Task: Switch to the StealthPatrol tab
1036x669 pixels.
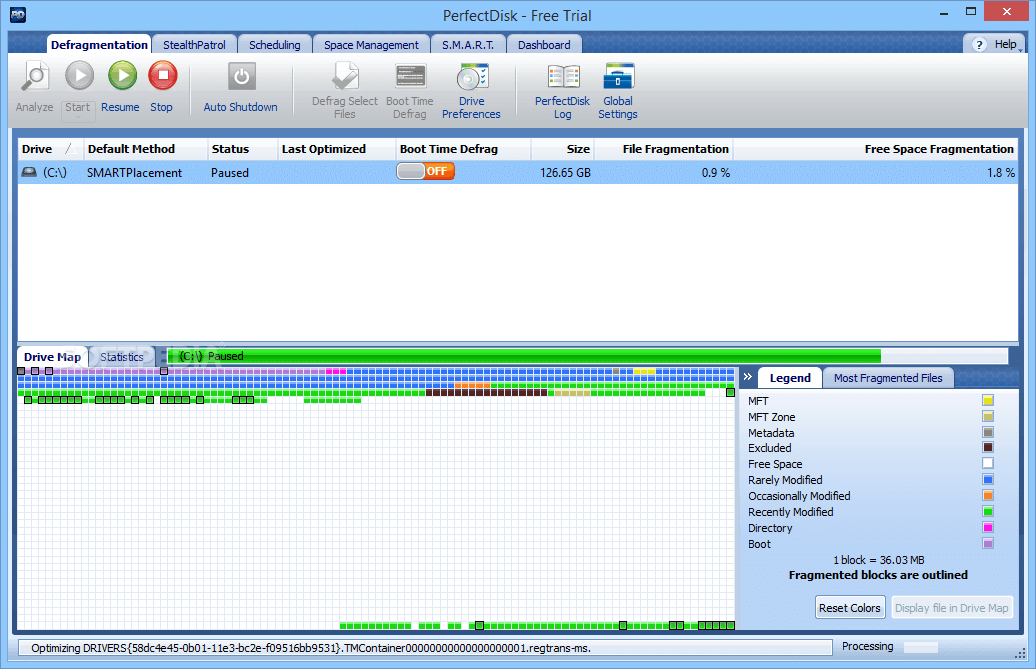Action: 193,44
